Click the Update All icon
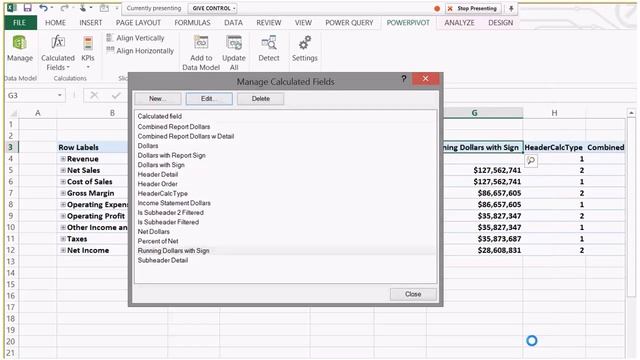The width and height of the screenshot is (640, 360). (x=234, y=42)
